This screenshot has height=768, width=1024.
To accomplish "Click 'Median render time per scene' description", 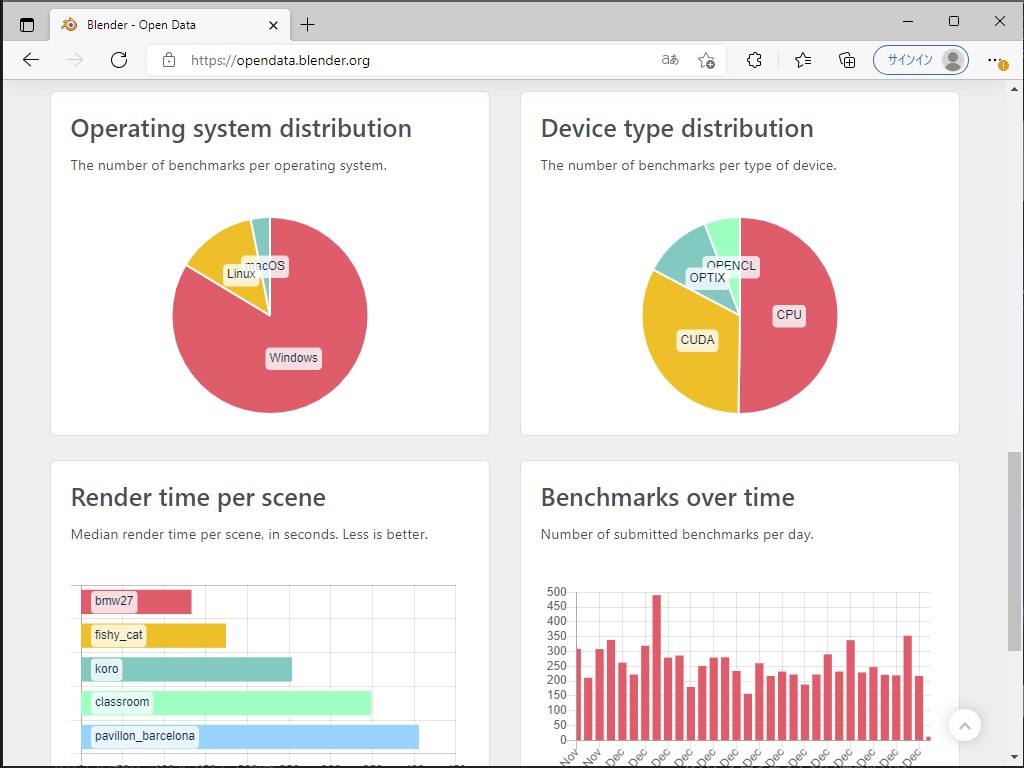I will 249,534.
